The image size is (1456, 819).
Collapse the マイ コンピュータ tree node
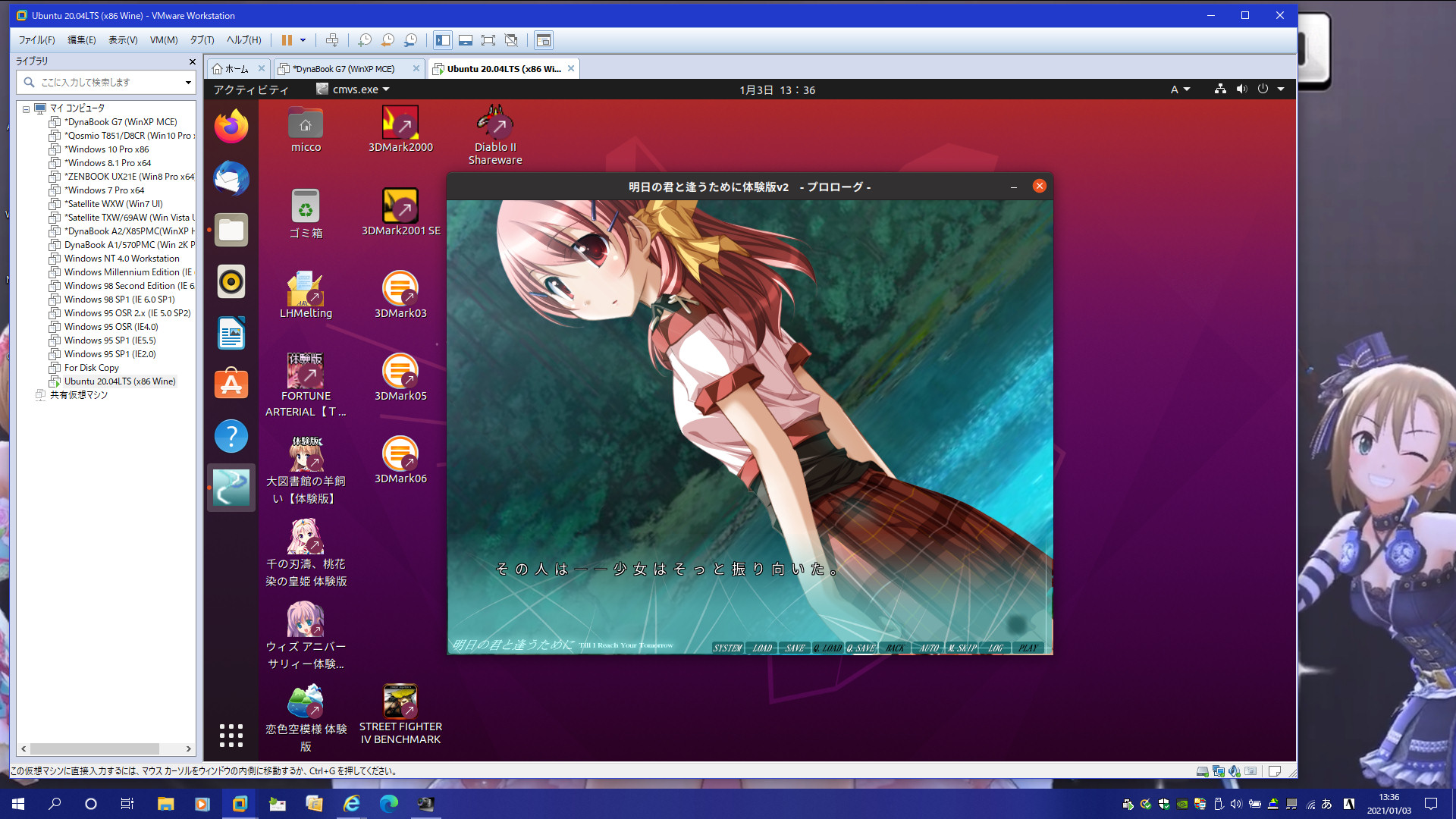26,108
